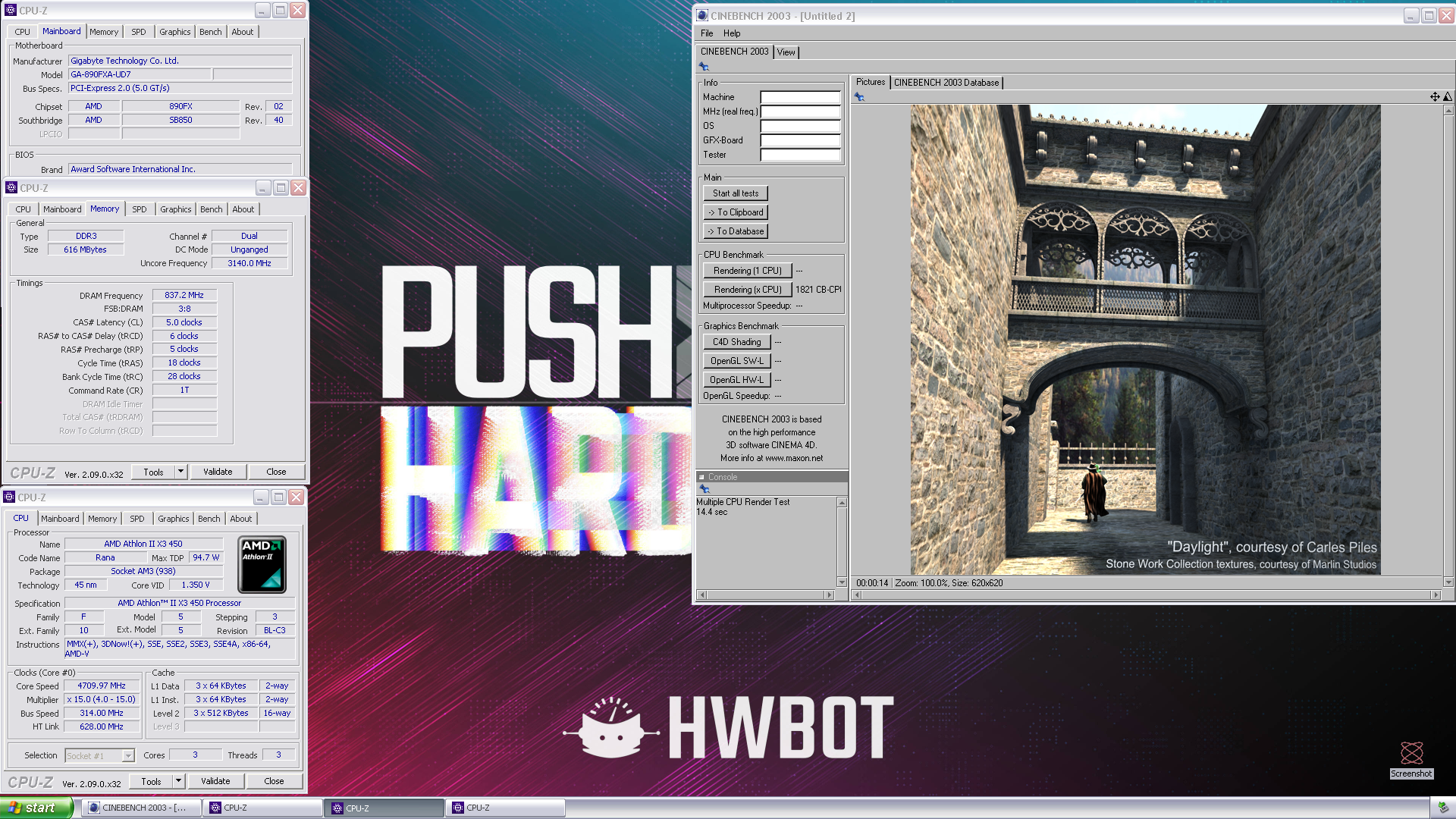The height and width of the screenshot is (819, 1456).
Task: Click the GFX-Board input field
Action: point(800,140)
